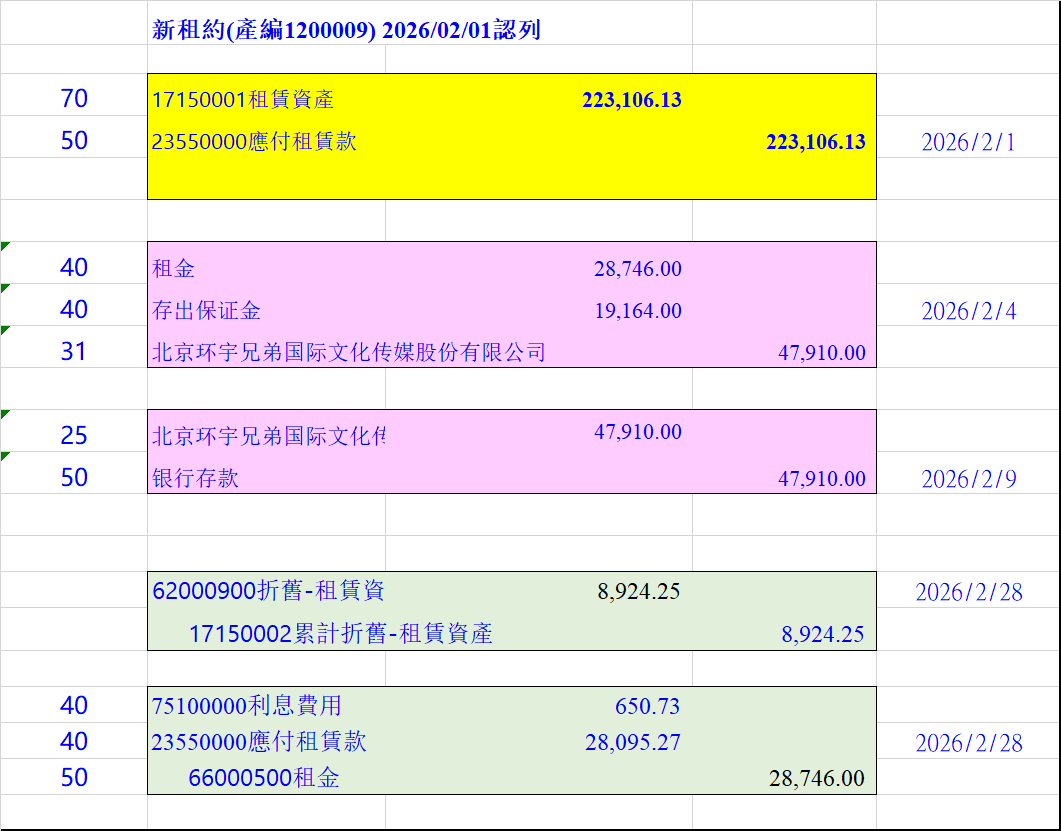Click the full company name 北京环宇兄弟国际文化传媒股份有限公司
Screen dimensions: 1061x831
349,352
